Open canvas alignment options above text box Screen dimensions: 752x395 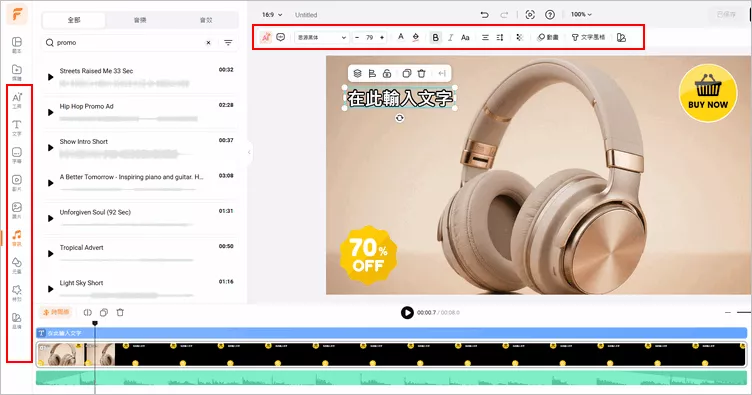(372, 73)
